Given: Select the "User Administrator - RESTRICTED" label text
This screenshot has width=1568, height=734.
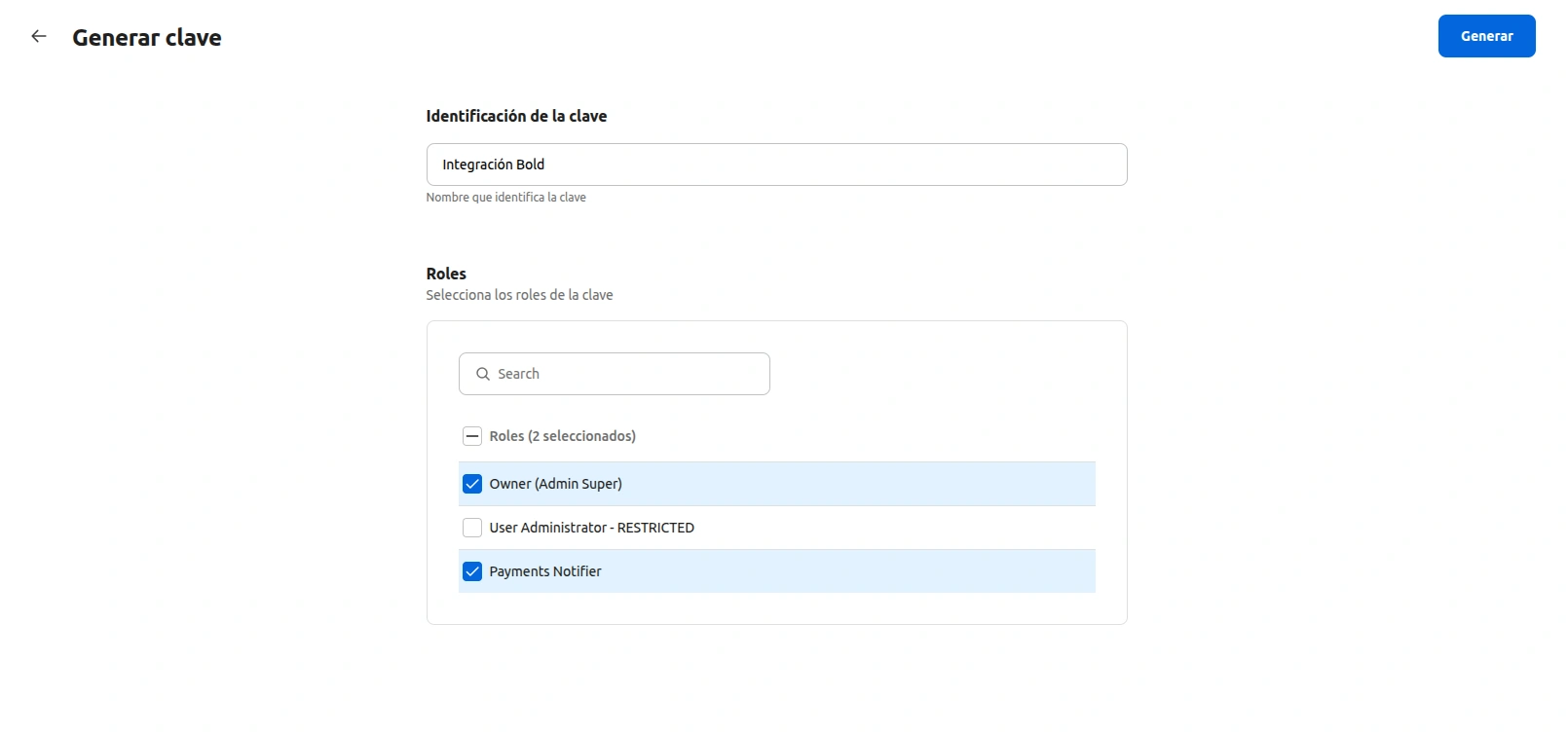Looking at the screenshot, I should tap(591, 528).
